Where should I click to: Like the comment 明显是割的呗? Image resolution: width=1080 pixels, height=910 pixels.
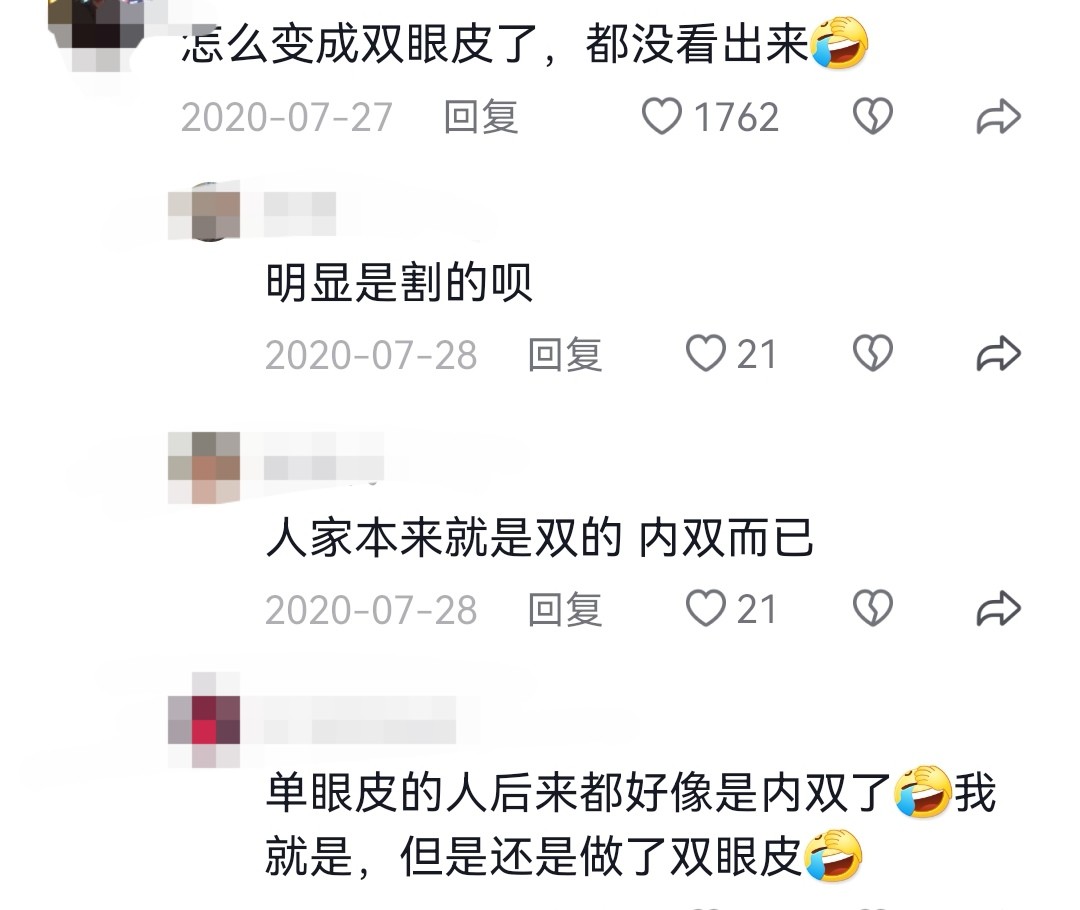coord(705,353)
